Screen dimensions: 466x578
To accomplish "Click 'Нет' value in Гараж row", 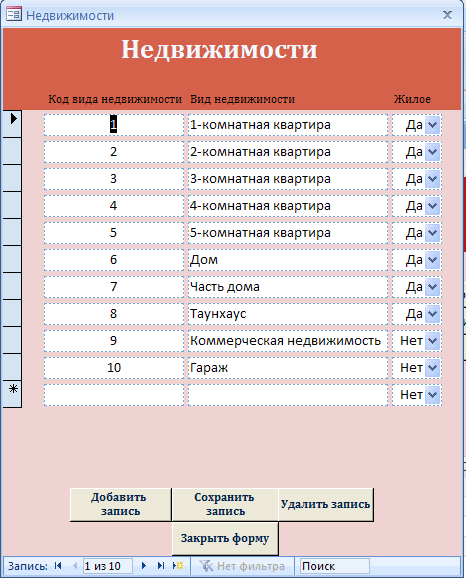I will pyautogui.click(x=411, y=368).
